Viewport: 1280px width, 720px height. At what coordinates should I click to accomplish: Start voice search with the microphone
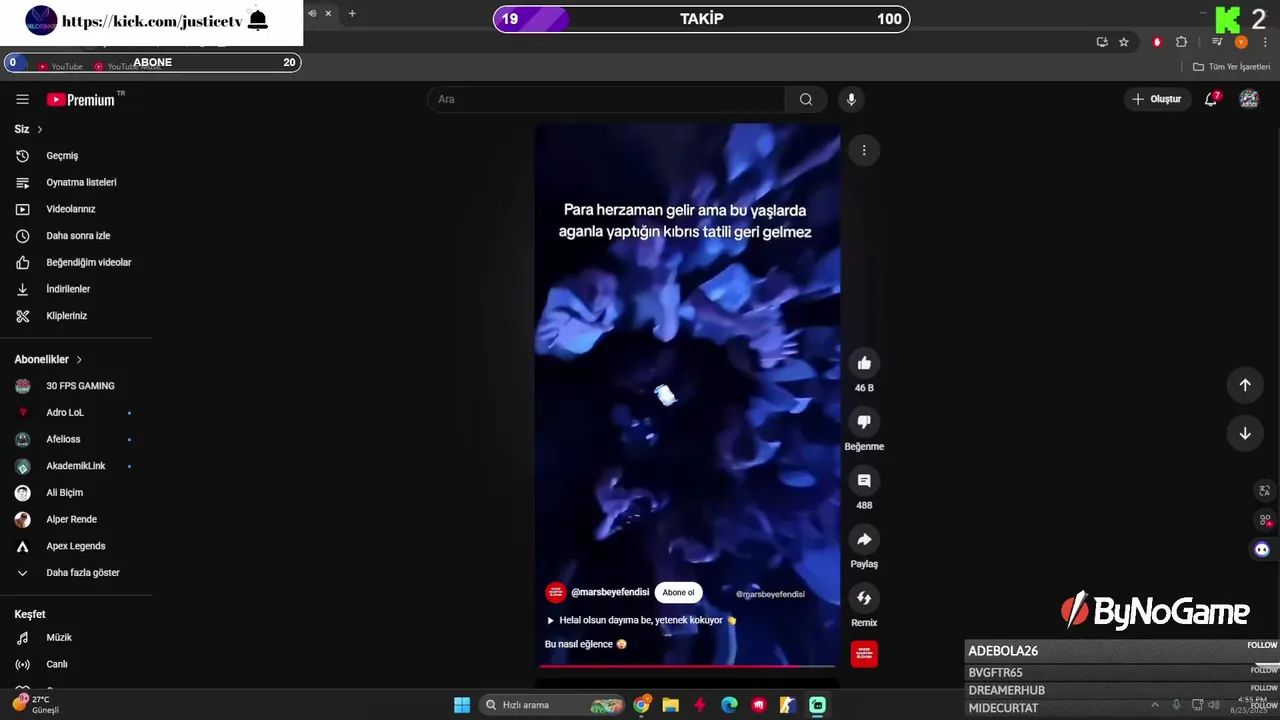pyautogui.click(x=851, y=99)
